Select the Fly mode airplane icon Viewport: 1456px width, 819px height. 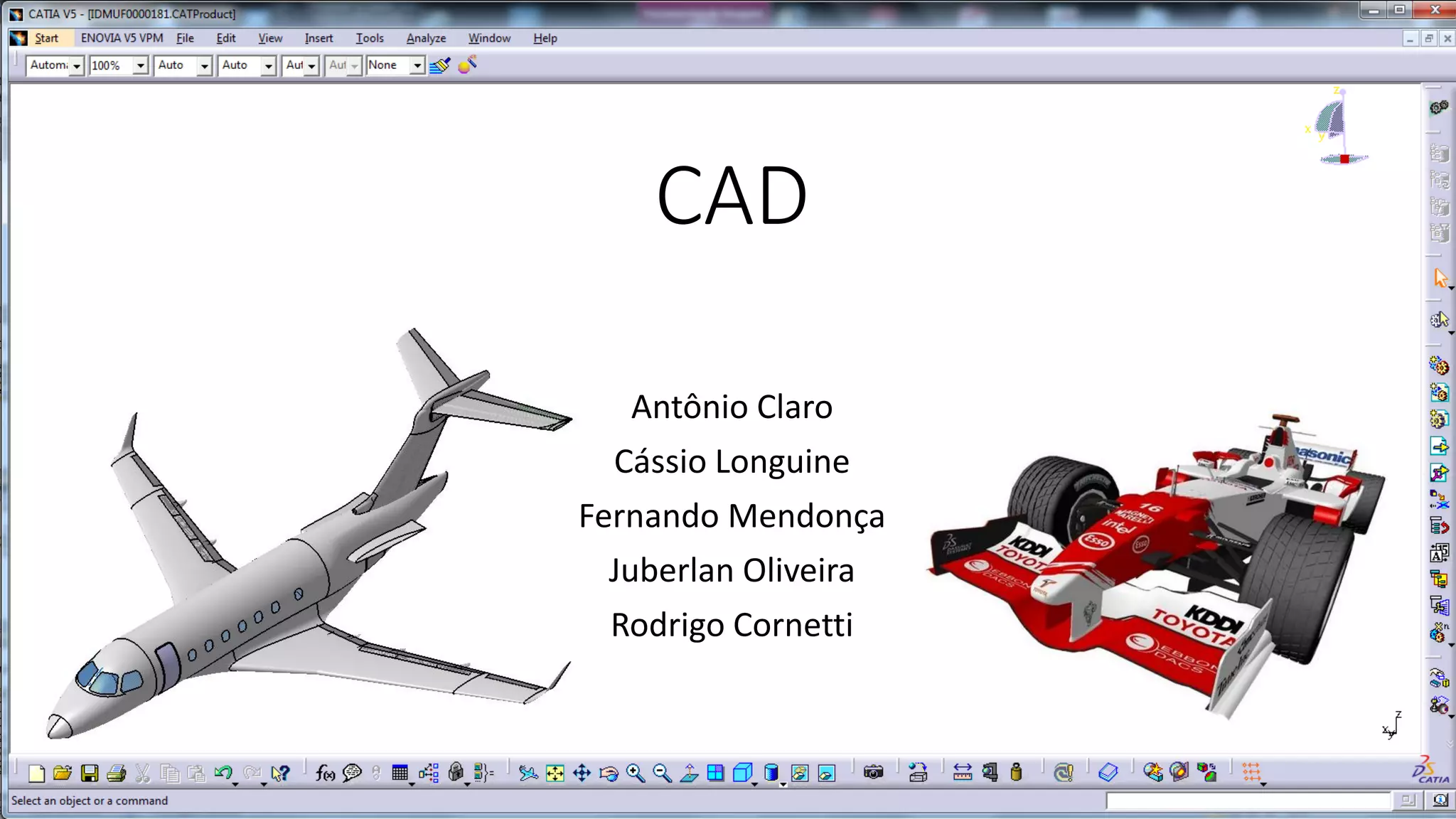(x=528, y=773)
